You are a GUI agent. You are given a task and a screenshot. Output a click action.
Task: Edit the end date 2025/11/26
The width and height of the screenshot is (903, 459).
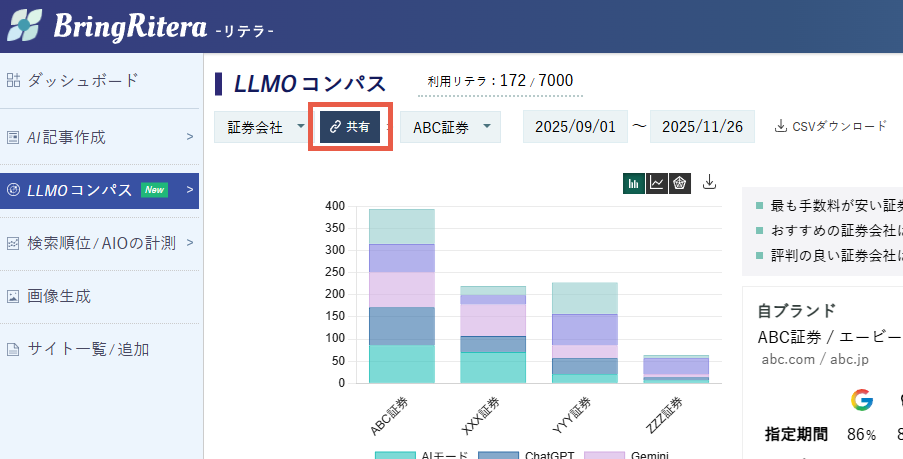[702, 127]
